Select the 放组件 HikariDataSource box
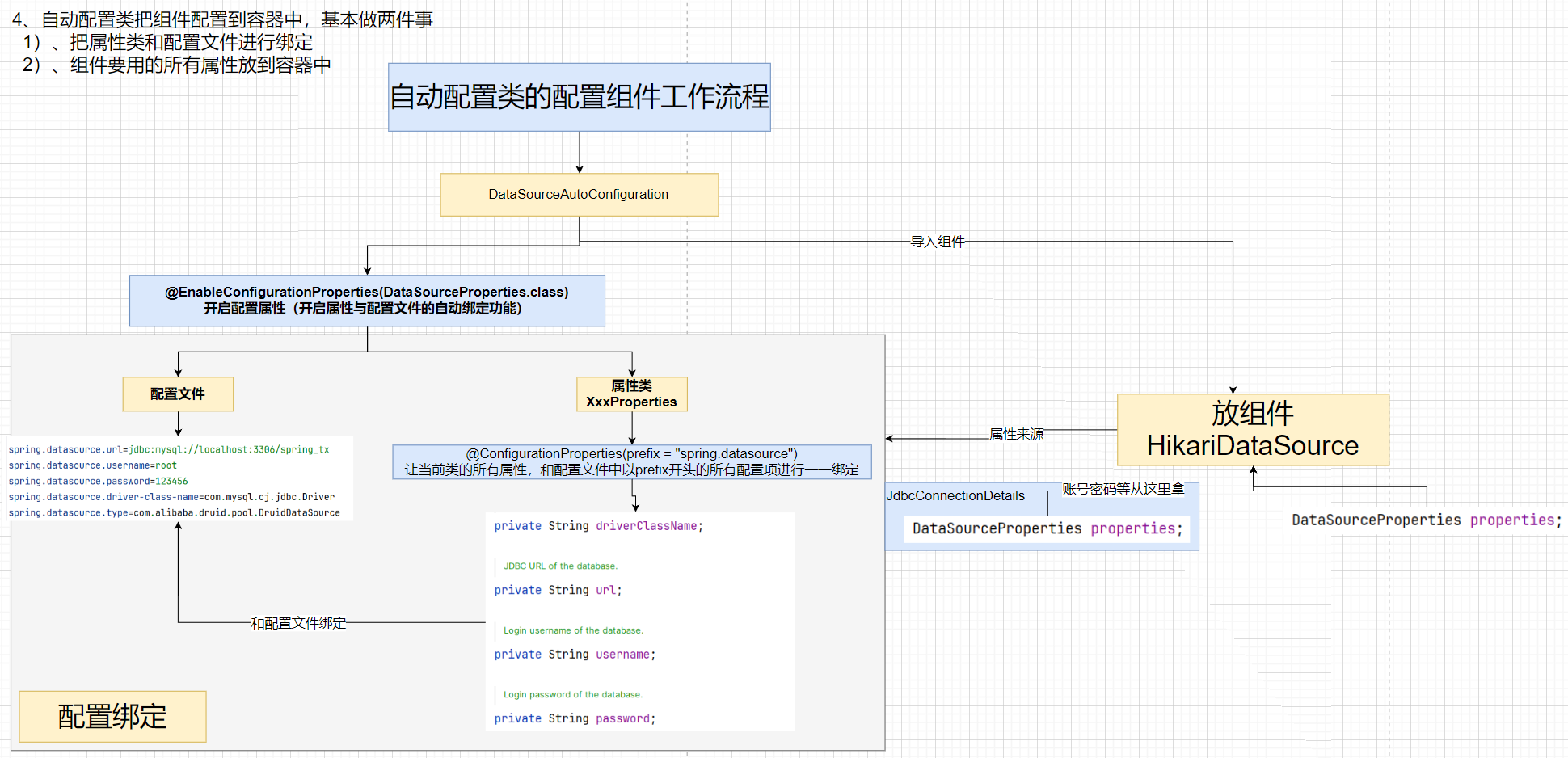The image size is (1568, 758). coord(1252,430)
